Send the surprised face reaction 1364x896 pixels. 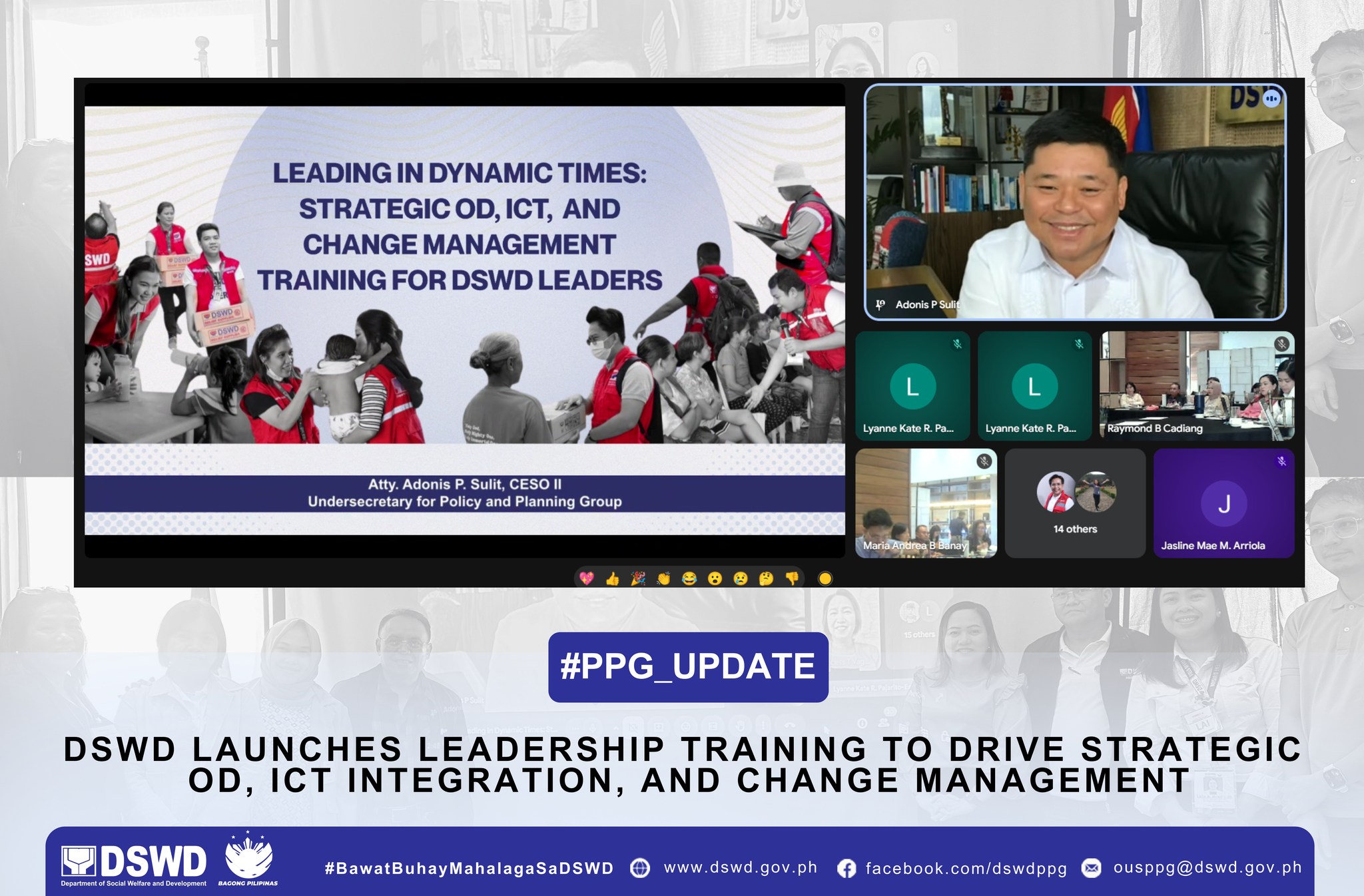coord(715,578)
